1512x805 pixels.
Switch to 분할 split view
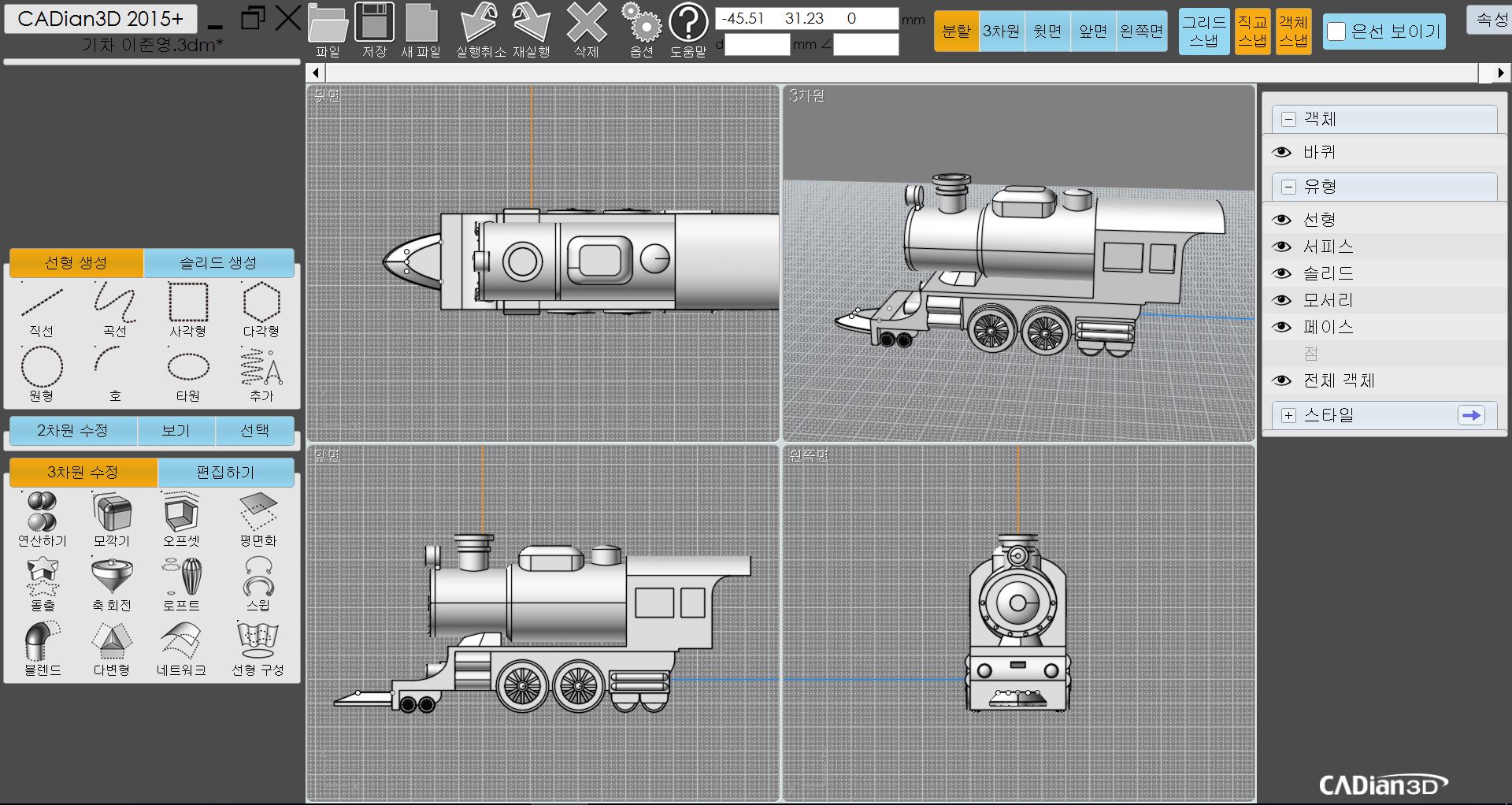(x=956, y=32)
